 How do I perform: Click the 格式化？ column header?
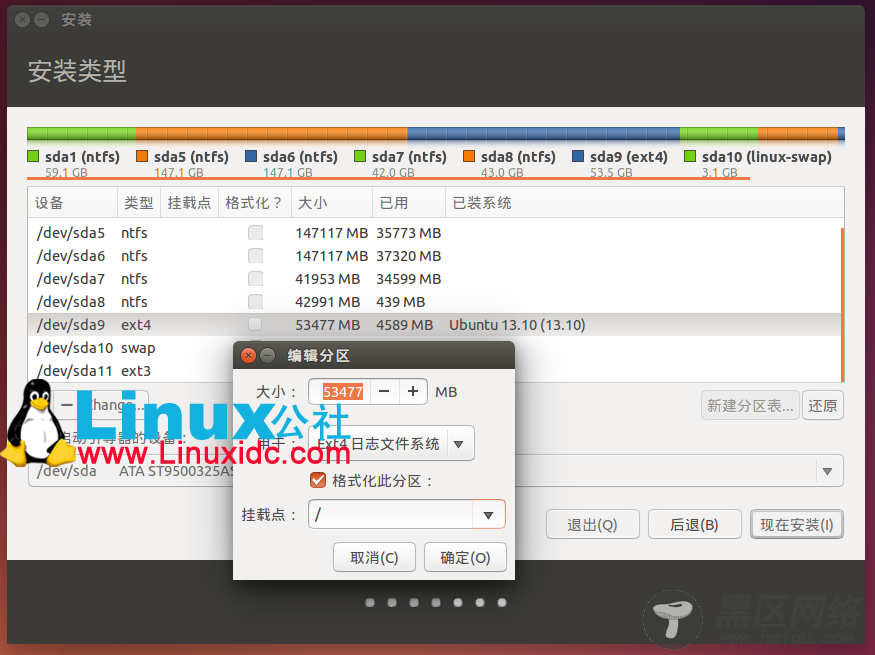point(254,203)
